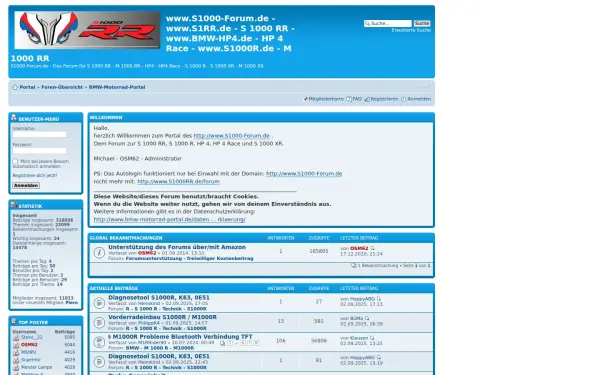Go to Foren-Übersicht breadcrumb

(x=62, y=87)
